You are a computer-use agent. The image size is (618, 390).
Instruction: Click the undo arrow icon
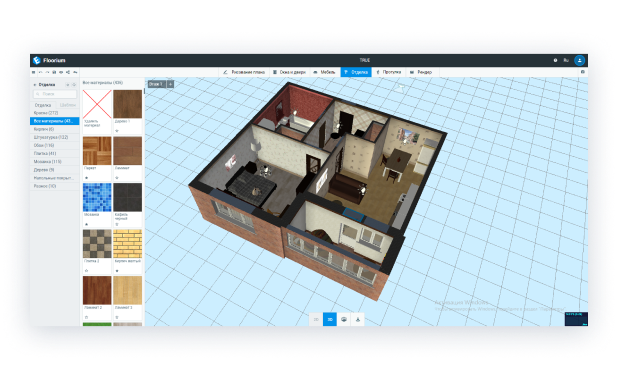[x=40, y=72]
